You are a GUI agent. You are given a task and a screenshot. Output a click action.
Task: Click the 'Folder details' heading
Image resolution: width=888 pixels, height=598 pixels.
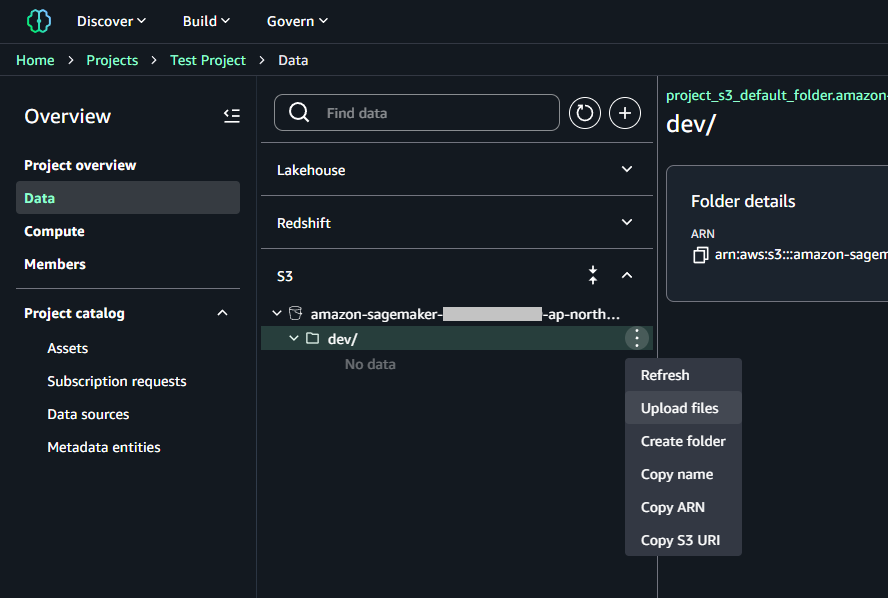tap(743, 201)
